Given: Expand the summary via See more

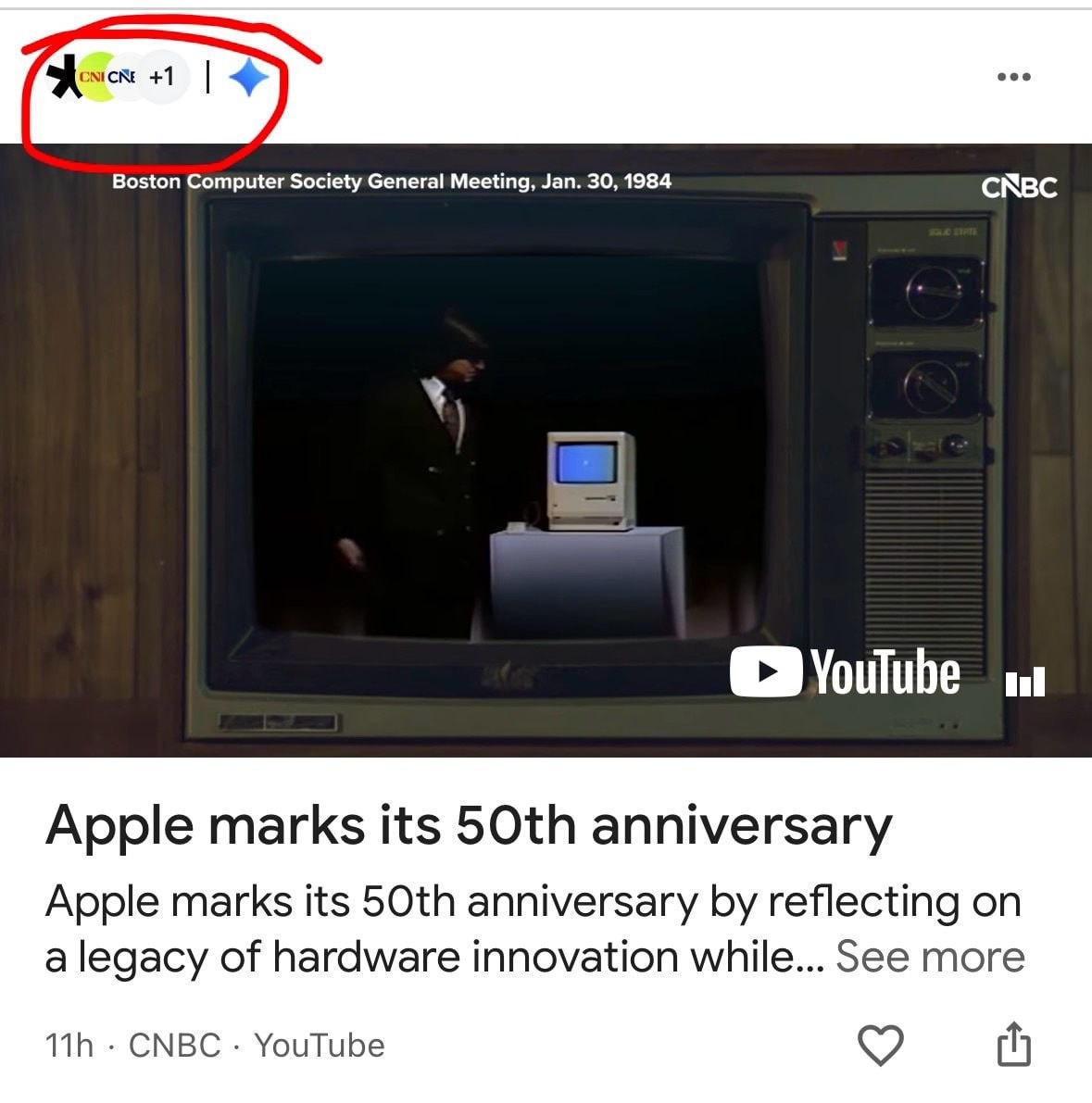Looking at the screenshot, I should [930, 957].
